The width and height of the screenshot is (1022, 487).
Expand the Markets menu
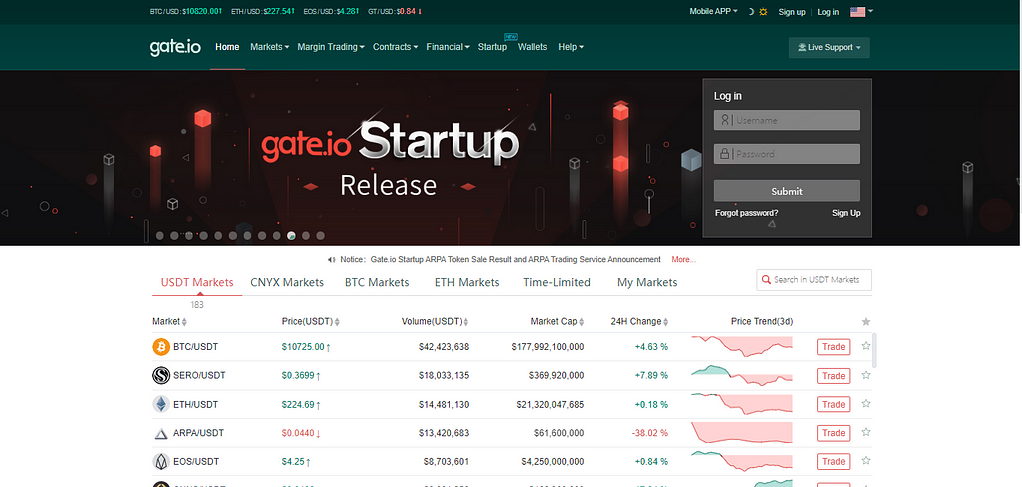pyautogui.click(x=269, y=47)
